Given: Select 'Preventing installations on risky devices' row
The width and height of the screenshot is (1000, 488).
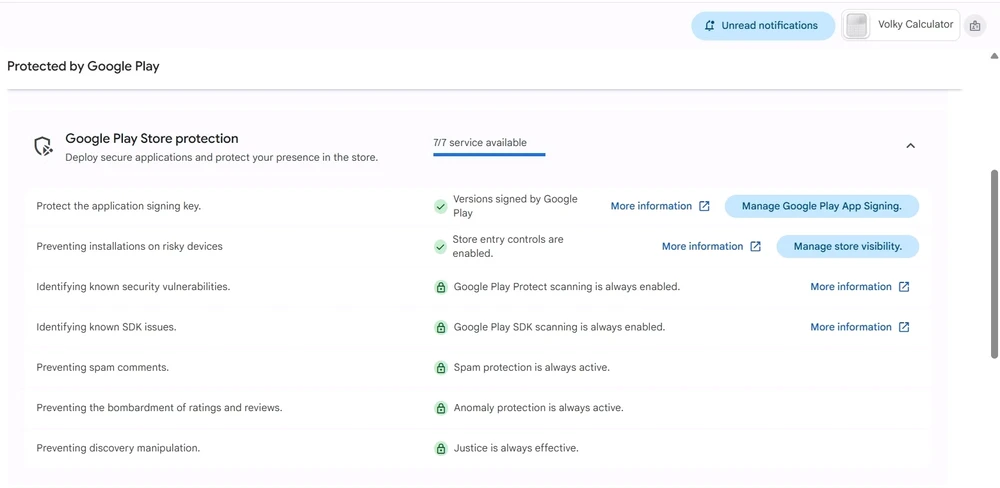Looking at the screenshot, I should tap(129, 246).
